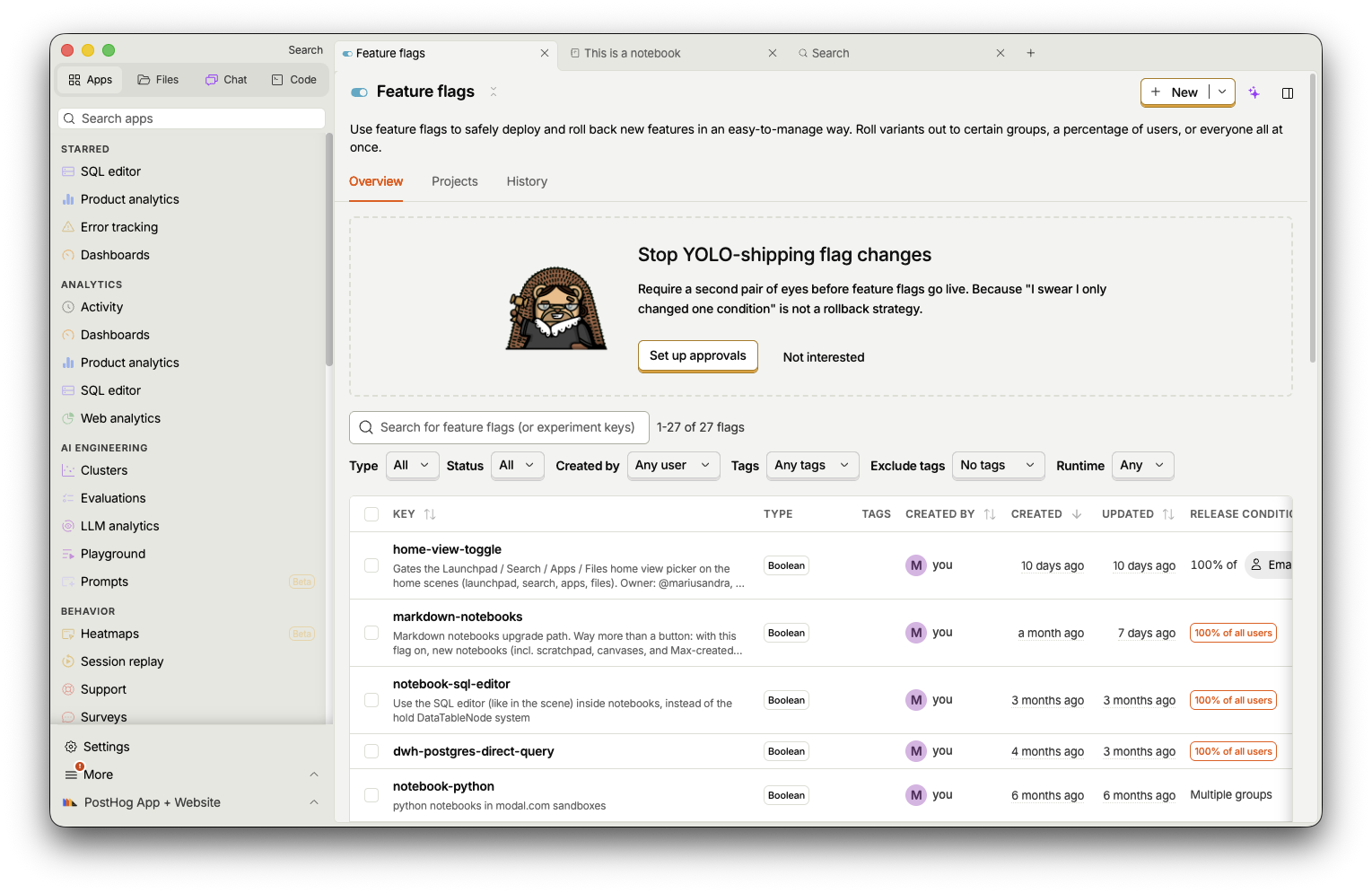Viewport: 1372px width, 893px height.
Task: Close the 'This is a notebook' tab
Action: [773, 53]
